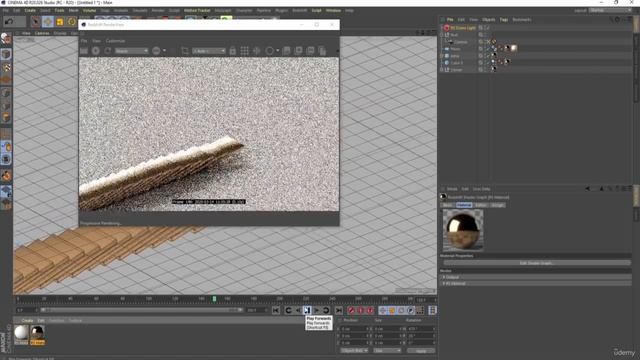The height and width of the screenshot is (360, 640).
Task: Go to end of animation
Action: coord(339,311)
